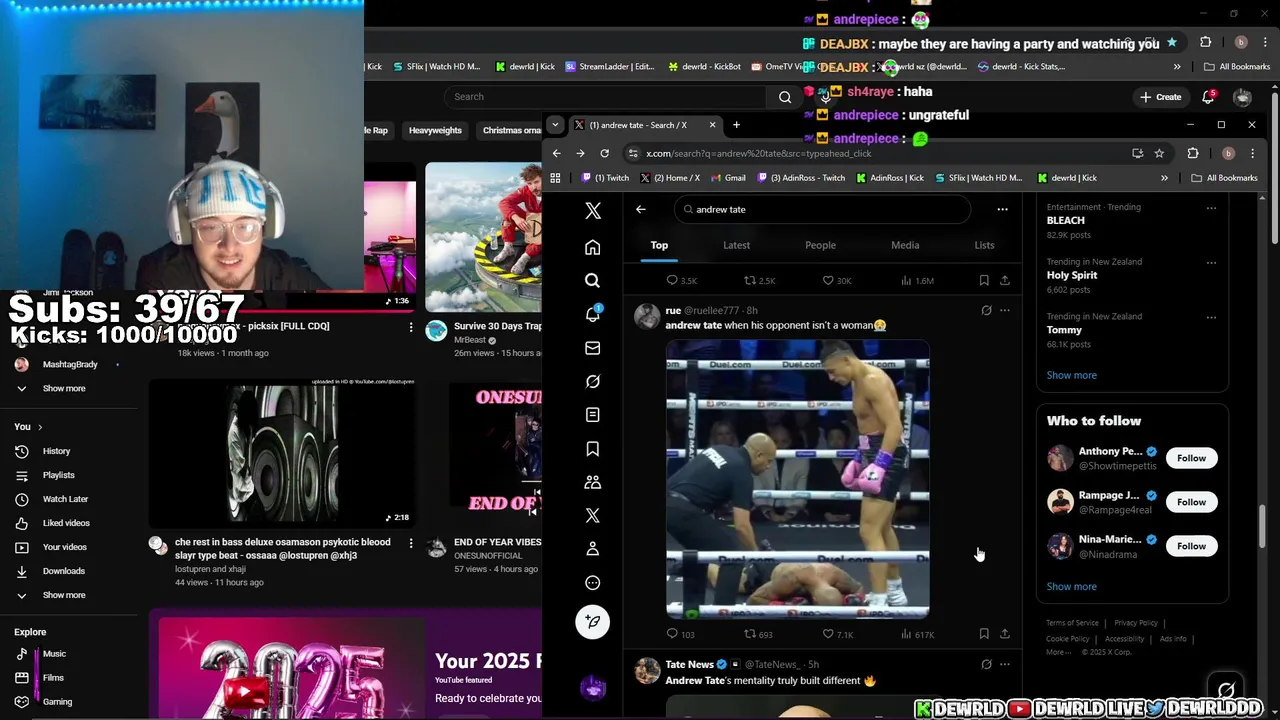The height and width of the screenshot is (720, 1280).
Task: Open More circle icon in X sidebar
Action: (593, 583)
